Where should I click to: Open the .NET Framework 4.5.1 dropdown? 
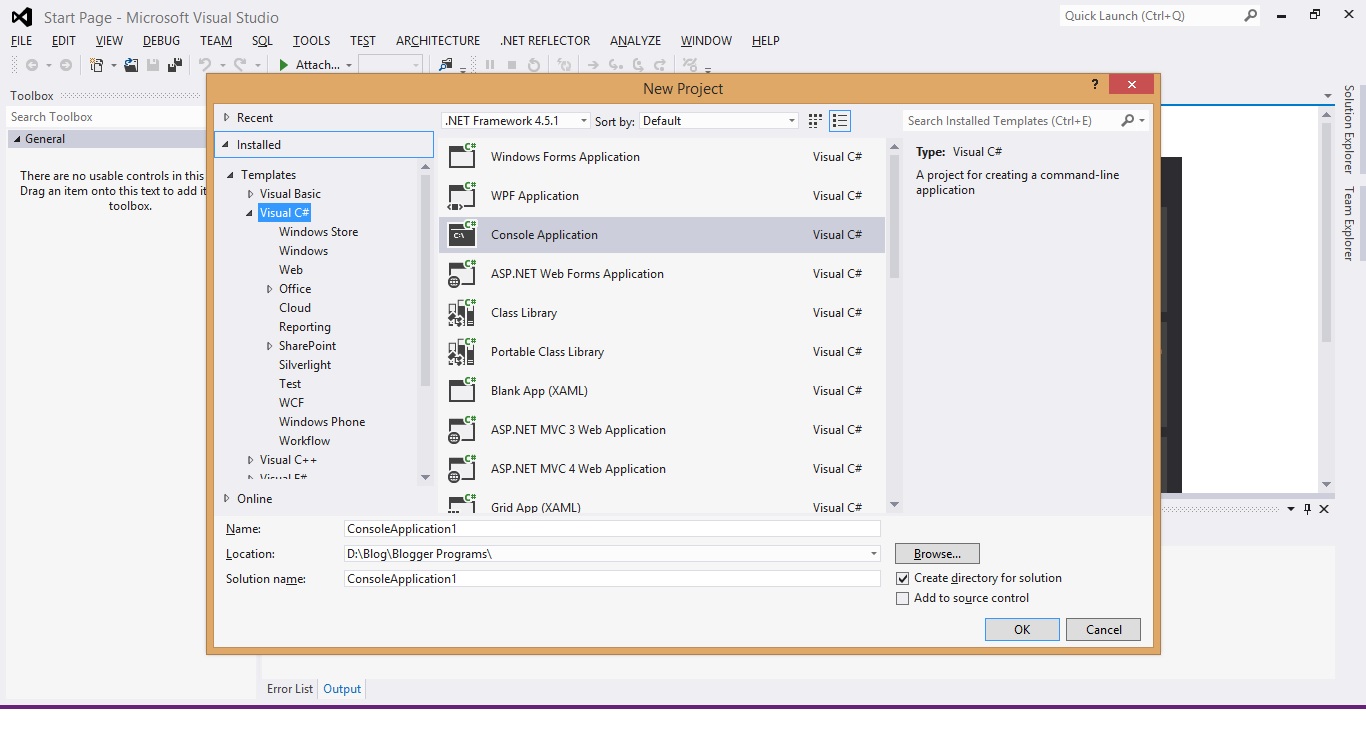click(x=583, y=120)
